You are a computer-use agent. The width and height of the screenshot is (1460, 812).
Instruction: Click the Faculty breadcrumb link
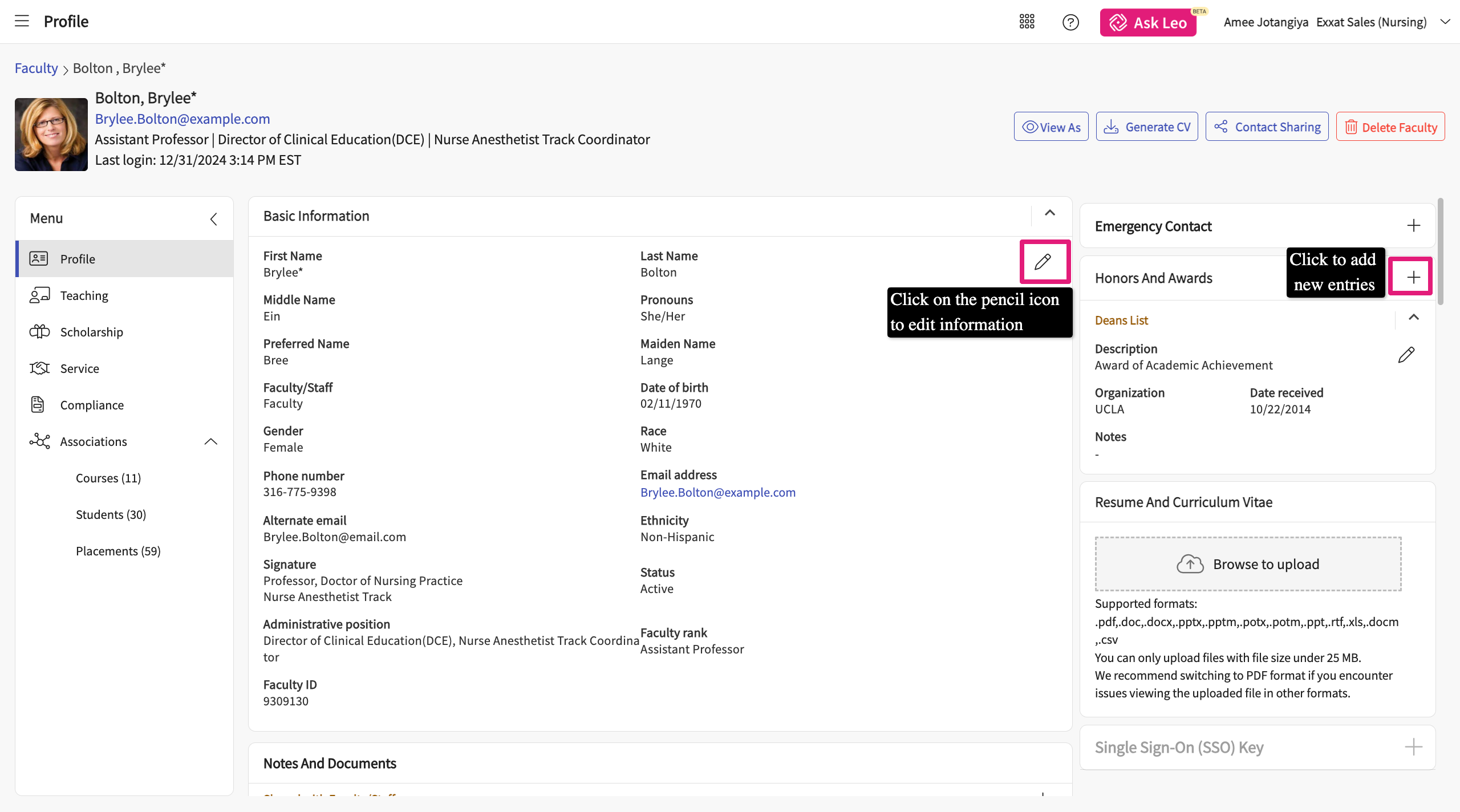(x=36, y=68)
